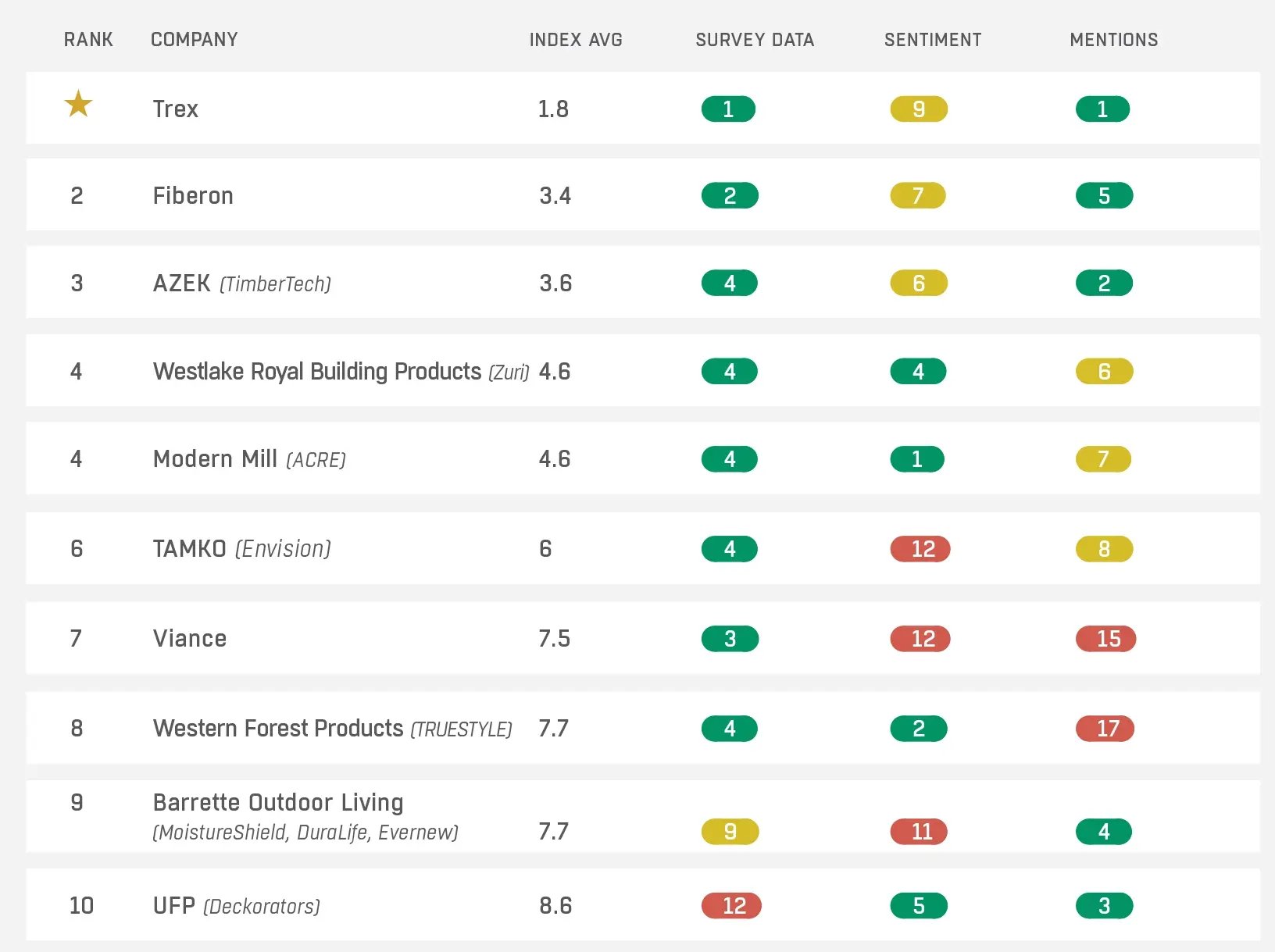Click the Sentiment column header
Viewport: 1275px width, 952px height.
pos(933,40)
